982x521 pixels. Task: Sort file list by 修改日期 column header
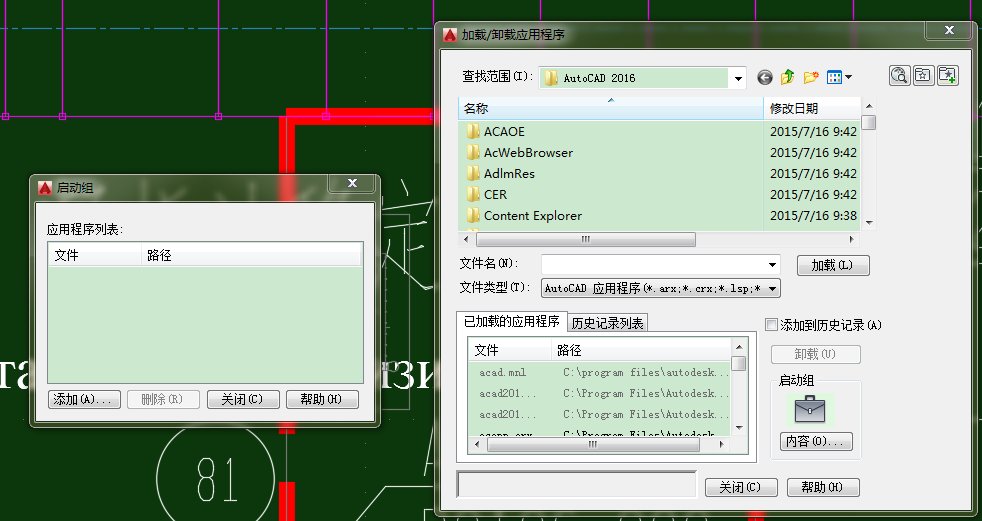(812, 108)
